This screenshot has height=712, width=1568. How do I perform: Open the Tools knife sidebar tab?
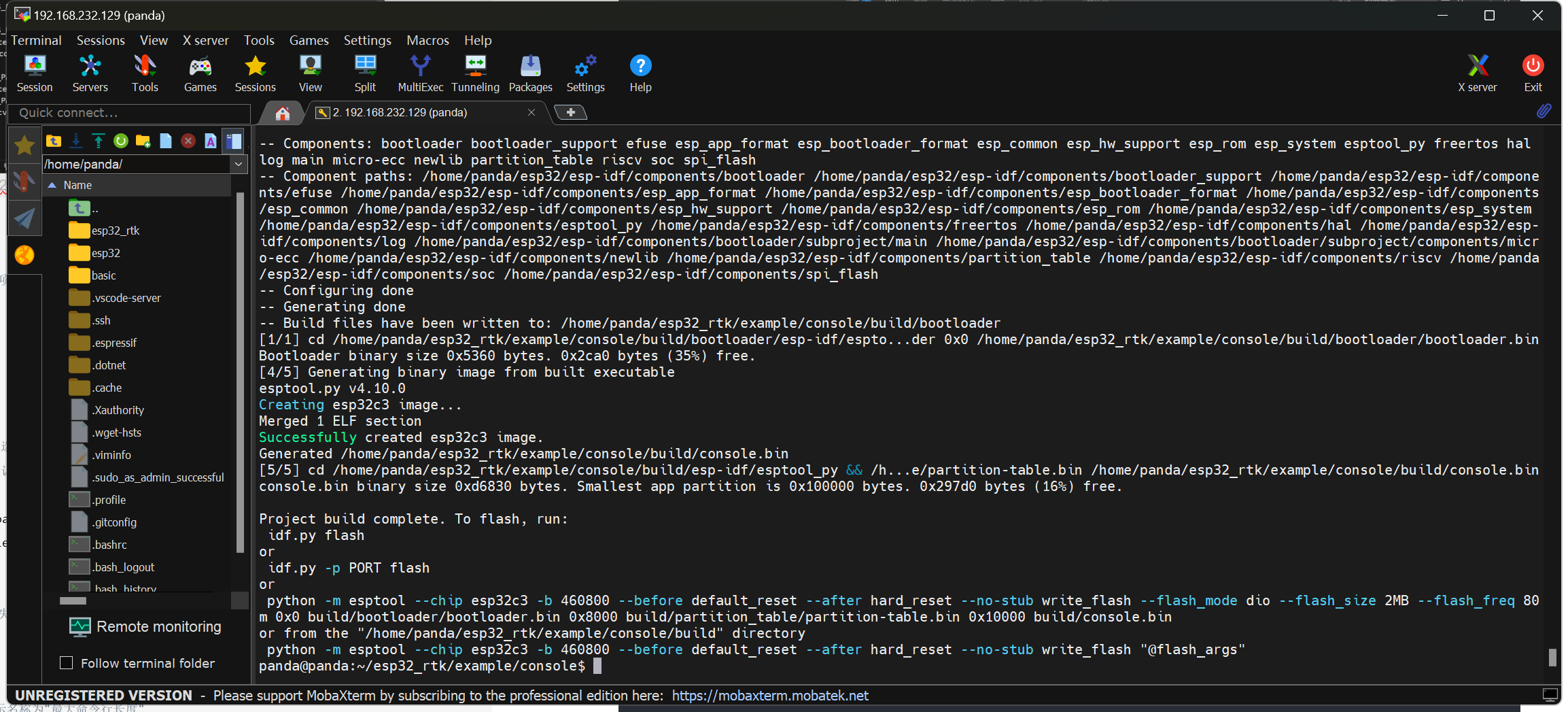coord(24,182)
